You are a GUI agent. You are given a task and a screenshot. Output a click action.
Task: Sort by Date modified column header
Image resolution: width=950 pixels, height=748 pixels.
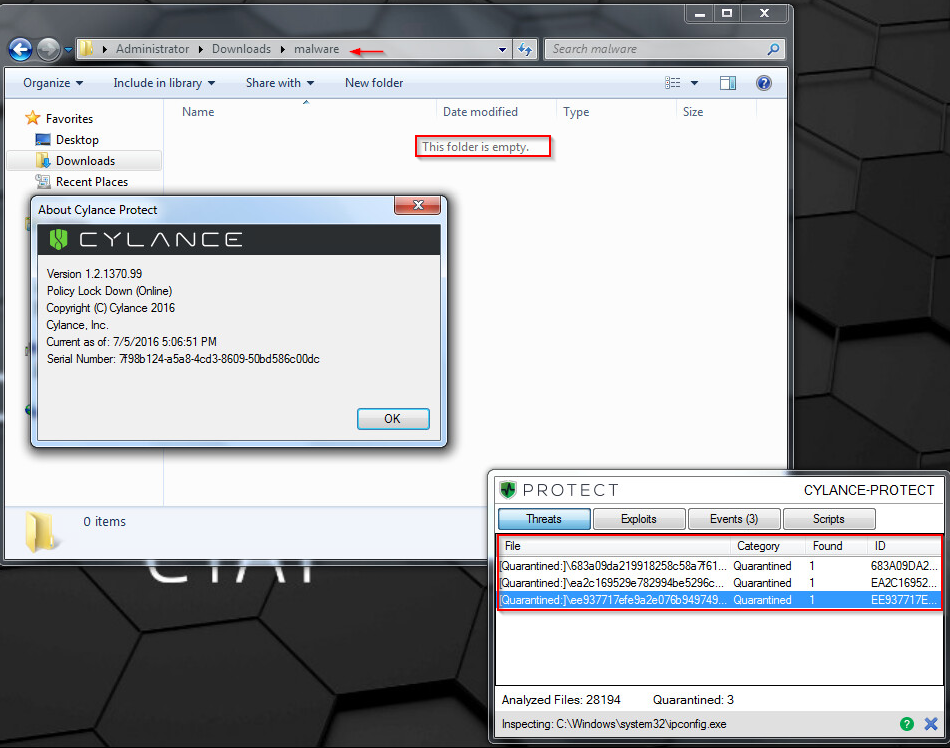tap(480, 112)
